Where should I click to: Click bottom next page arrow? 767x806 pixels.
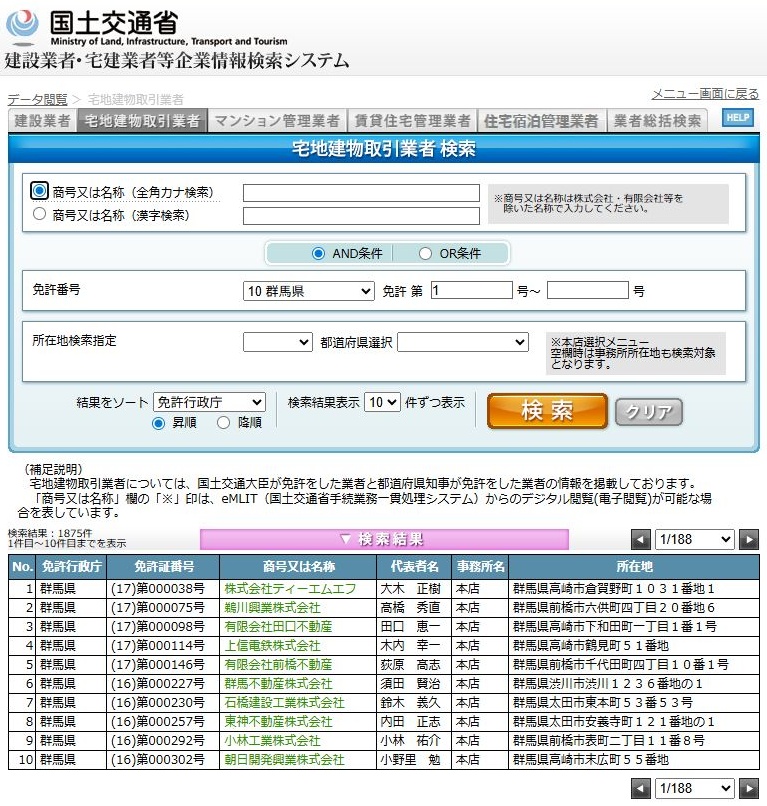pos(748,789)
